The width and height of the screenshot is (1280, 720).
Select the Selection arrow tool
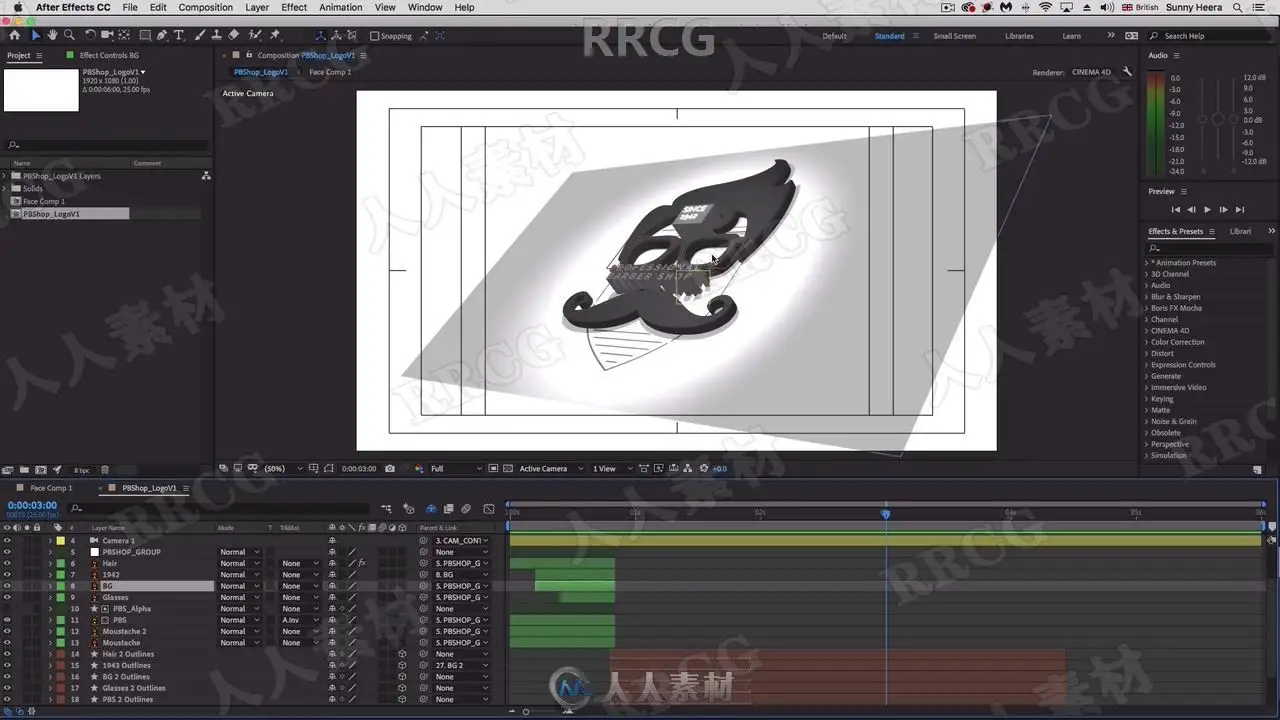(x=36, y=35)
